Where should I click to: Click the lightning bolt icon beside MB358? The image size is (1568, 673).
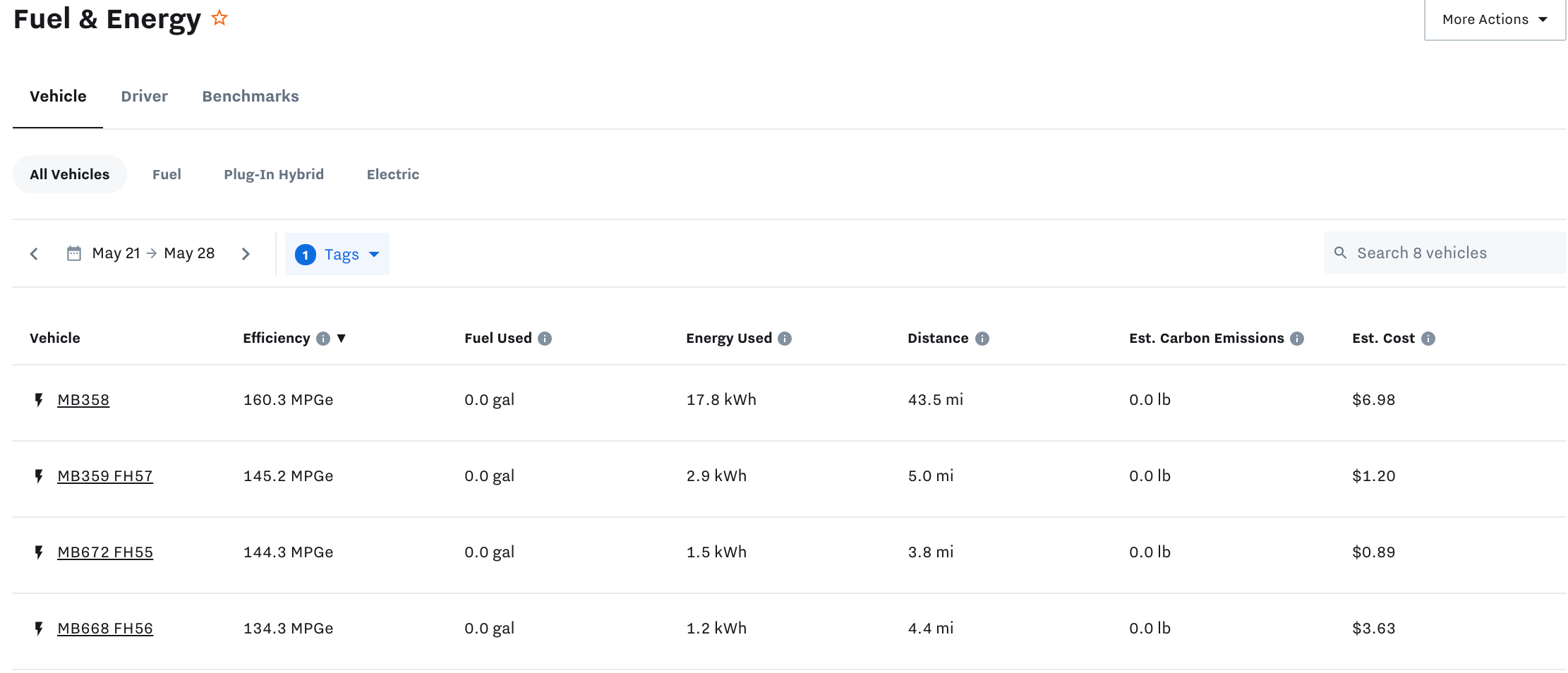37,399
